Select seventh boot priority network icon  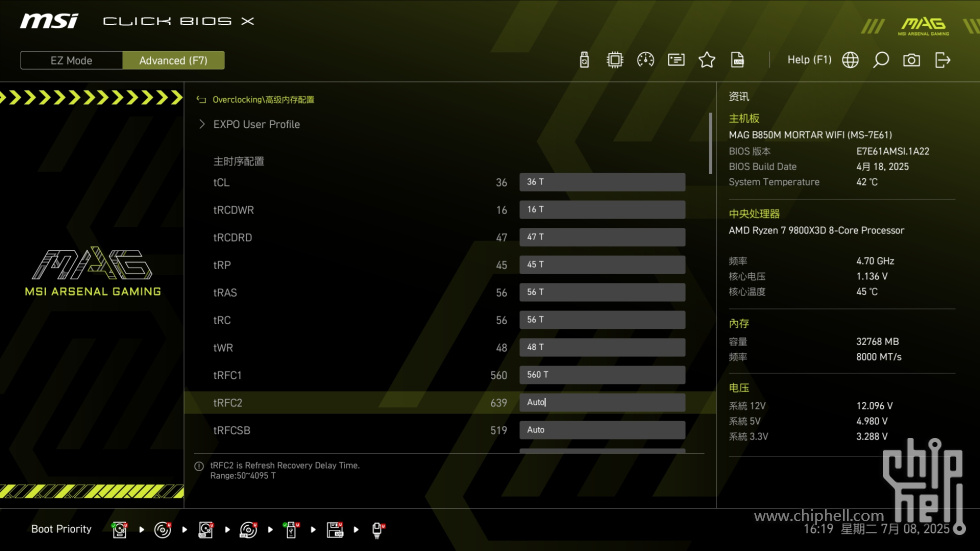378,530
